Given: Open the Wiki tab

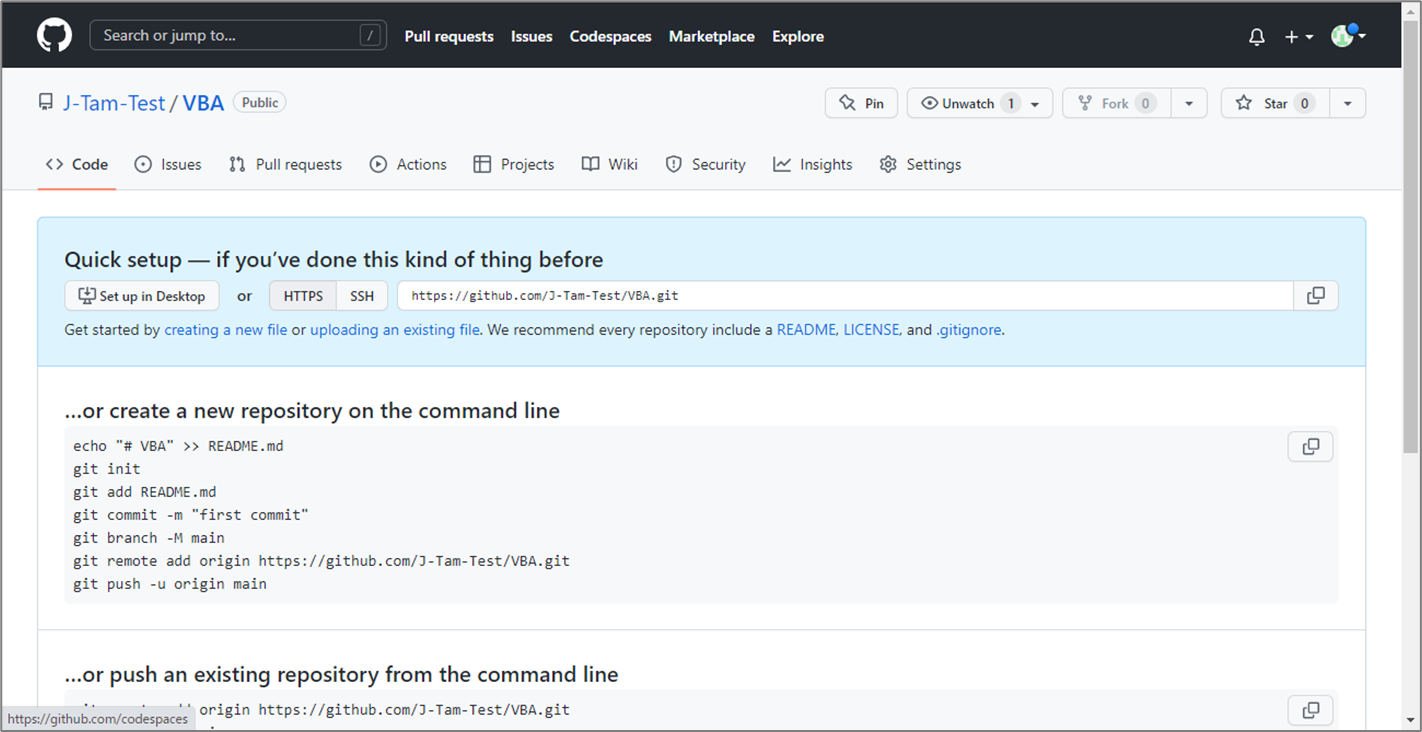Looking at the screenshot, I should [x=610, y=164].
